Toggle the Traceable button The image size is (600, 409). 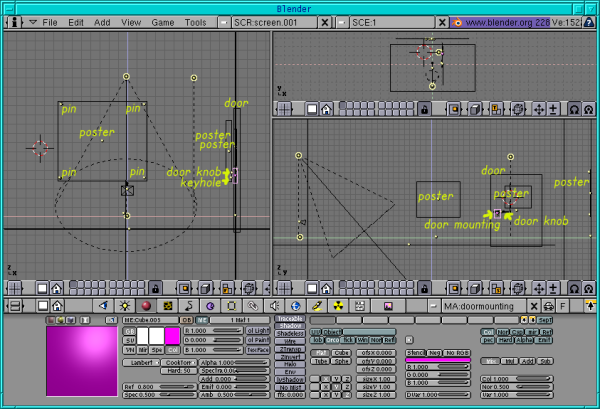tap(290, 318)
